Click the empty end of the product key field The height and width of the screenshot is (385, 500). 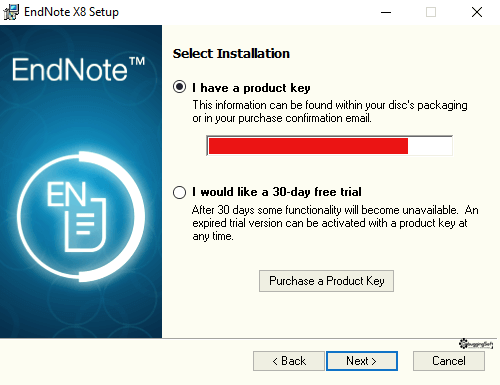coord(430,146)
